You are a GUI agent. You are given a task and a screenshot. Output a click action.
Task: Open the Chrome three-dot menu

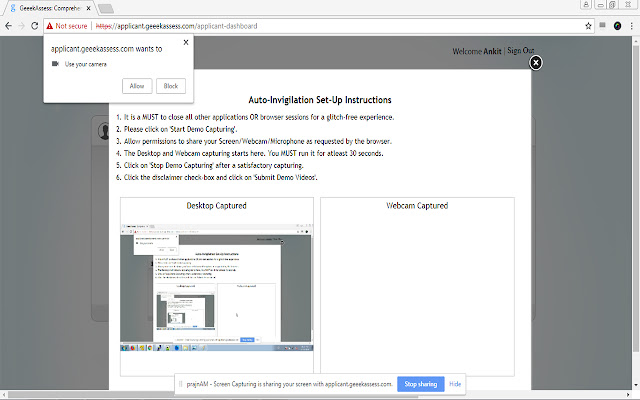tap(631, 24)
